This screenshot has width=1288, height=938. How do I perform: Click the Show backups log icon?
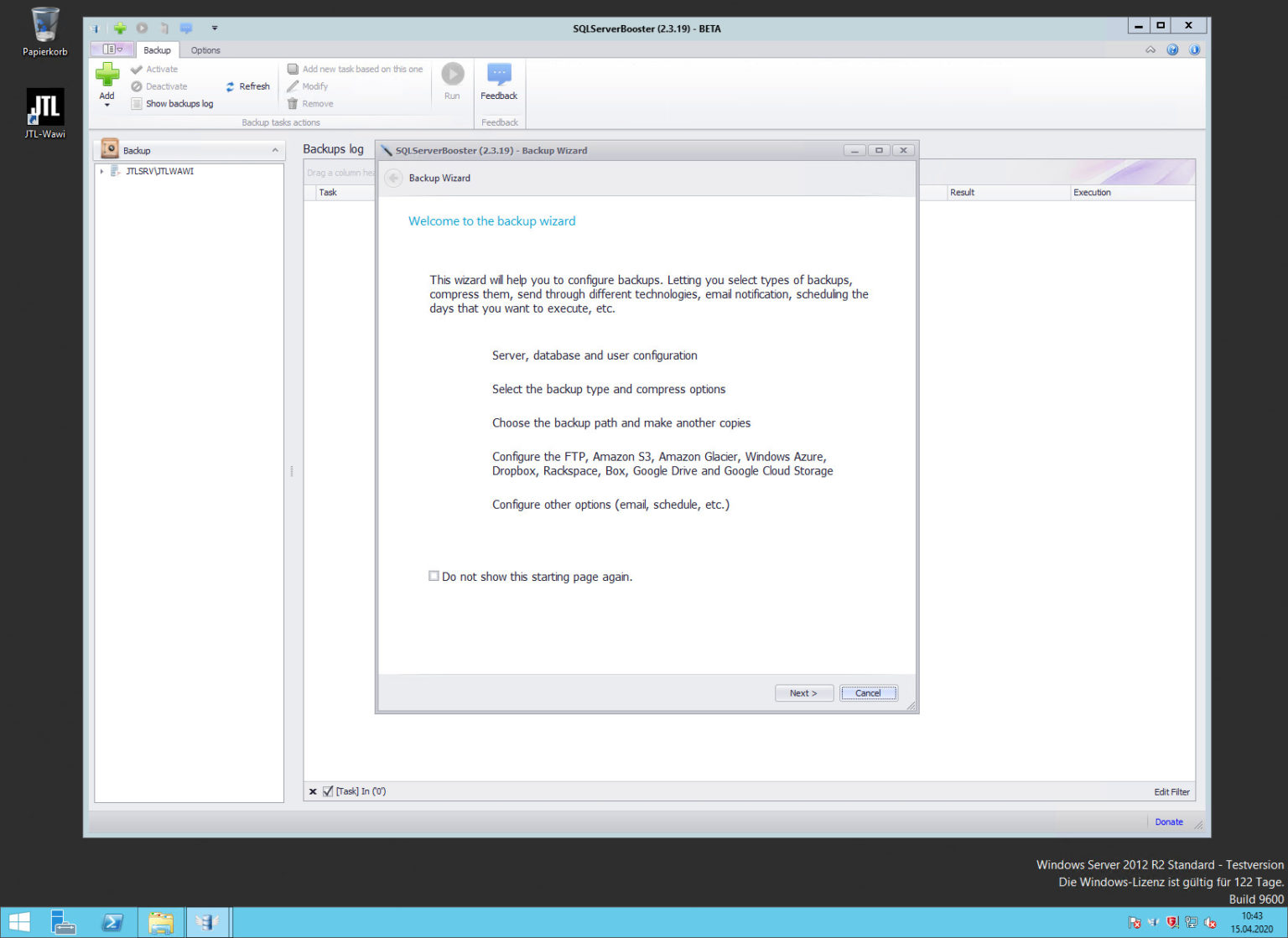click(x=137, y=104)
